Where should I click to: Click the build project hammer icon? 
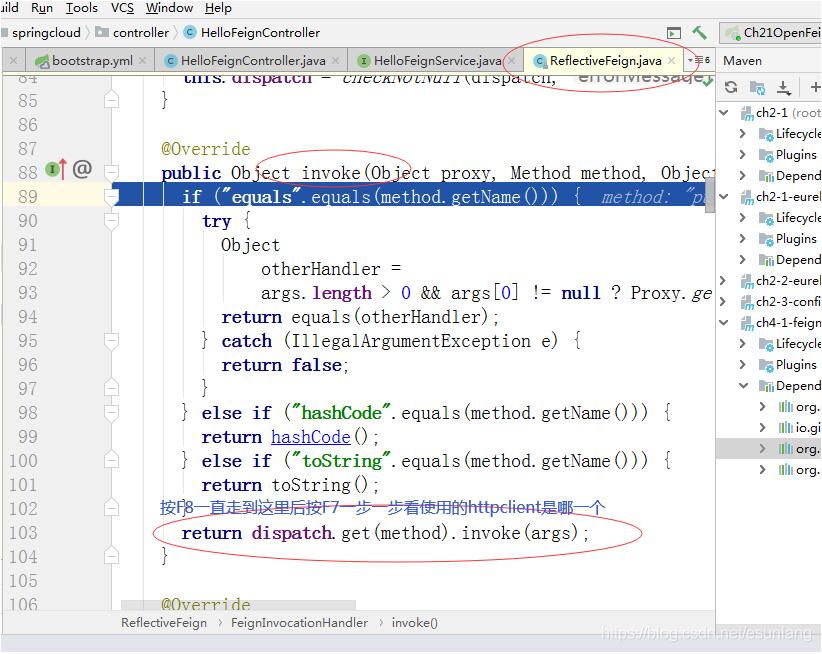699,33
